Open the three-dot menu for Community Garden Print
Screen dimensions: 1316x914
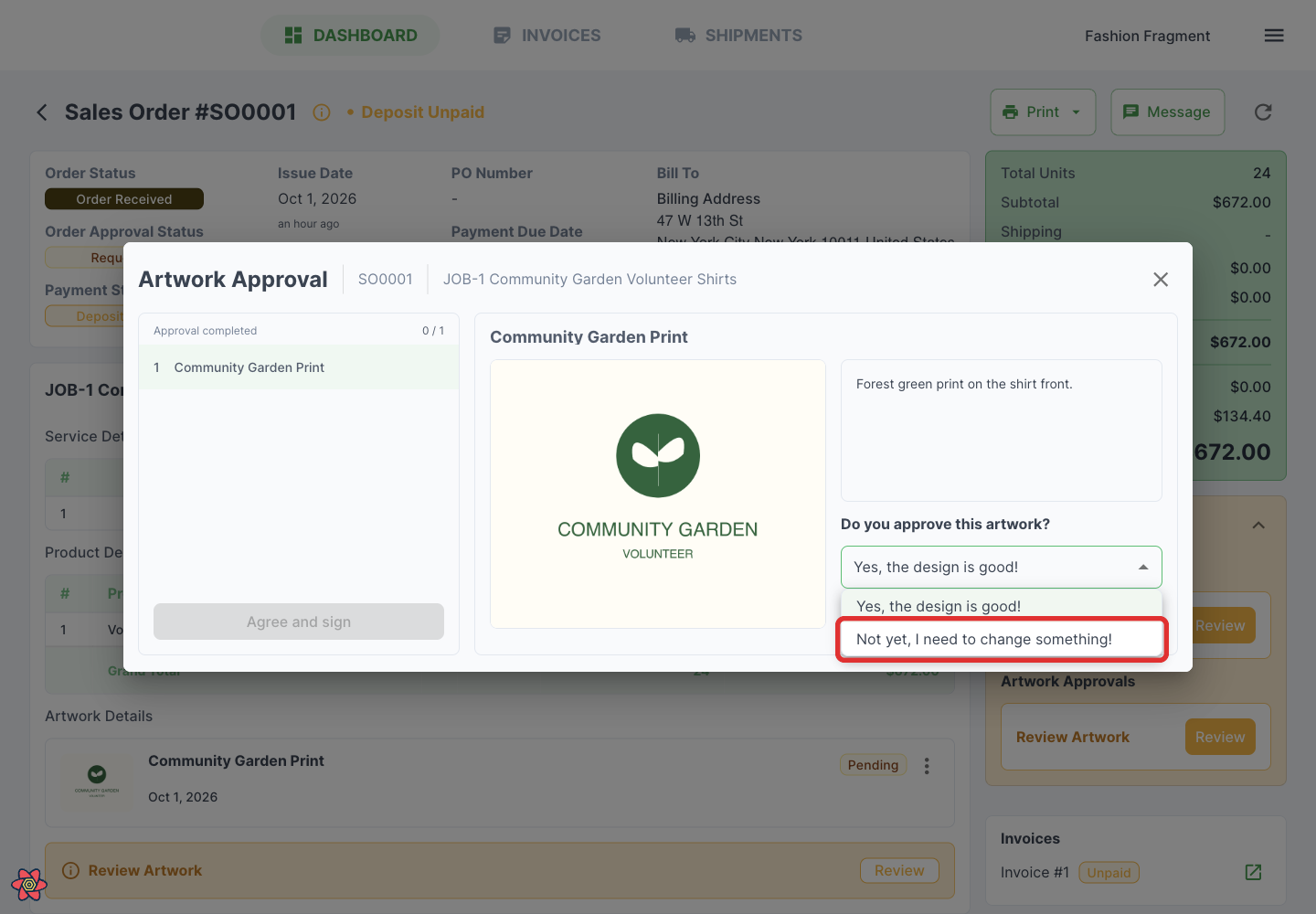click(927, 766)
